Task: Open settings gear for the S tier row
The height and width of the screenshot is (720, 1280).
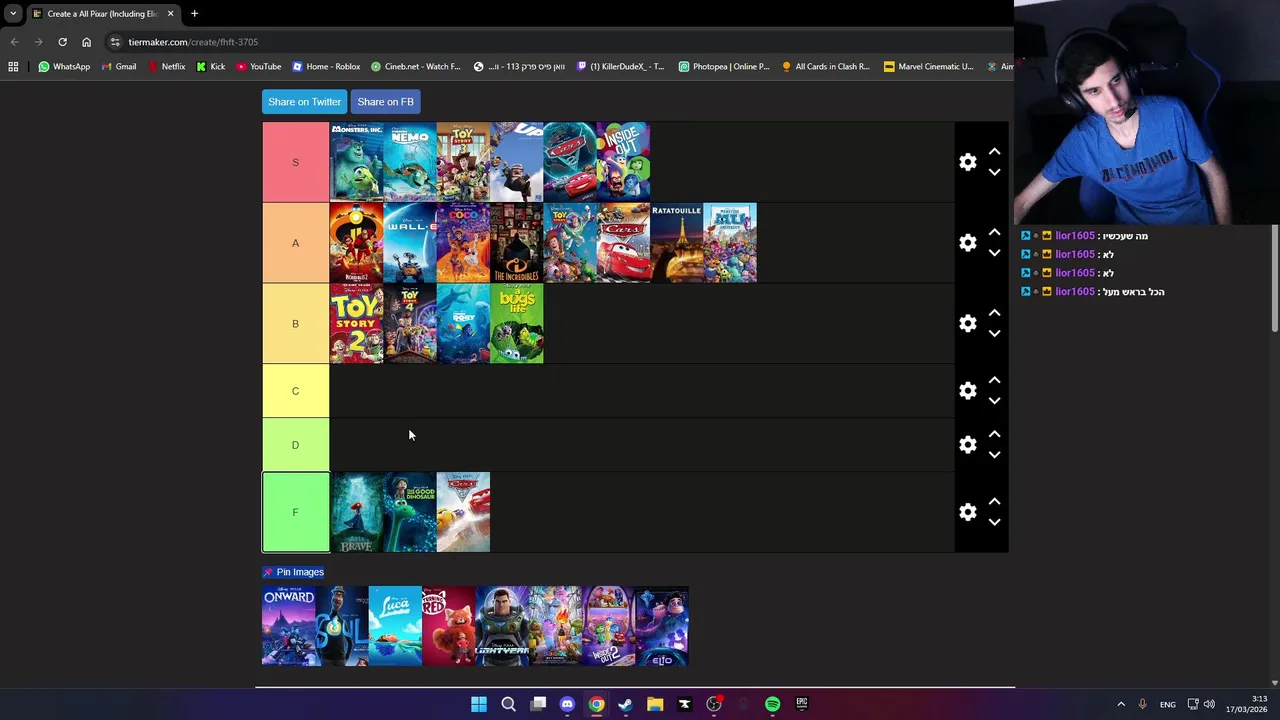Action: coord(967,162)
